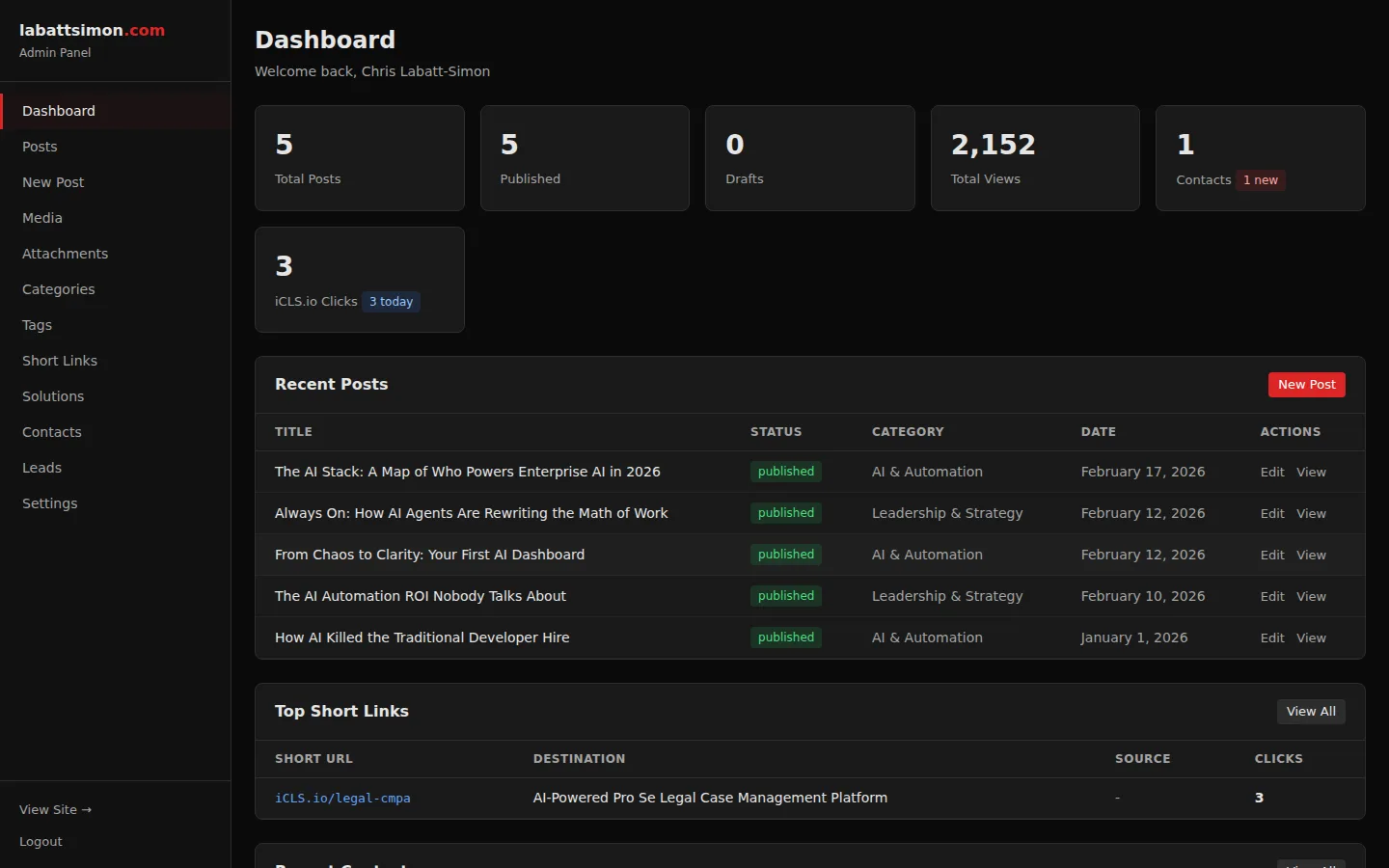Return to the Dashboard via the sidebar

tap(59, 111)
